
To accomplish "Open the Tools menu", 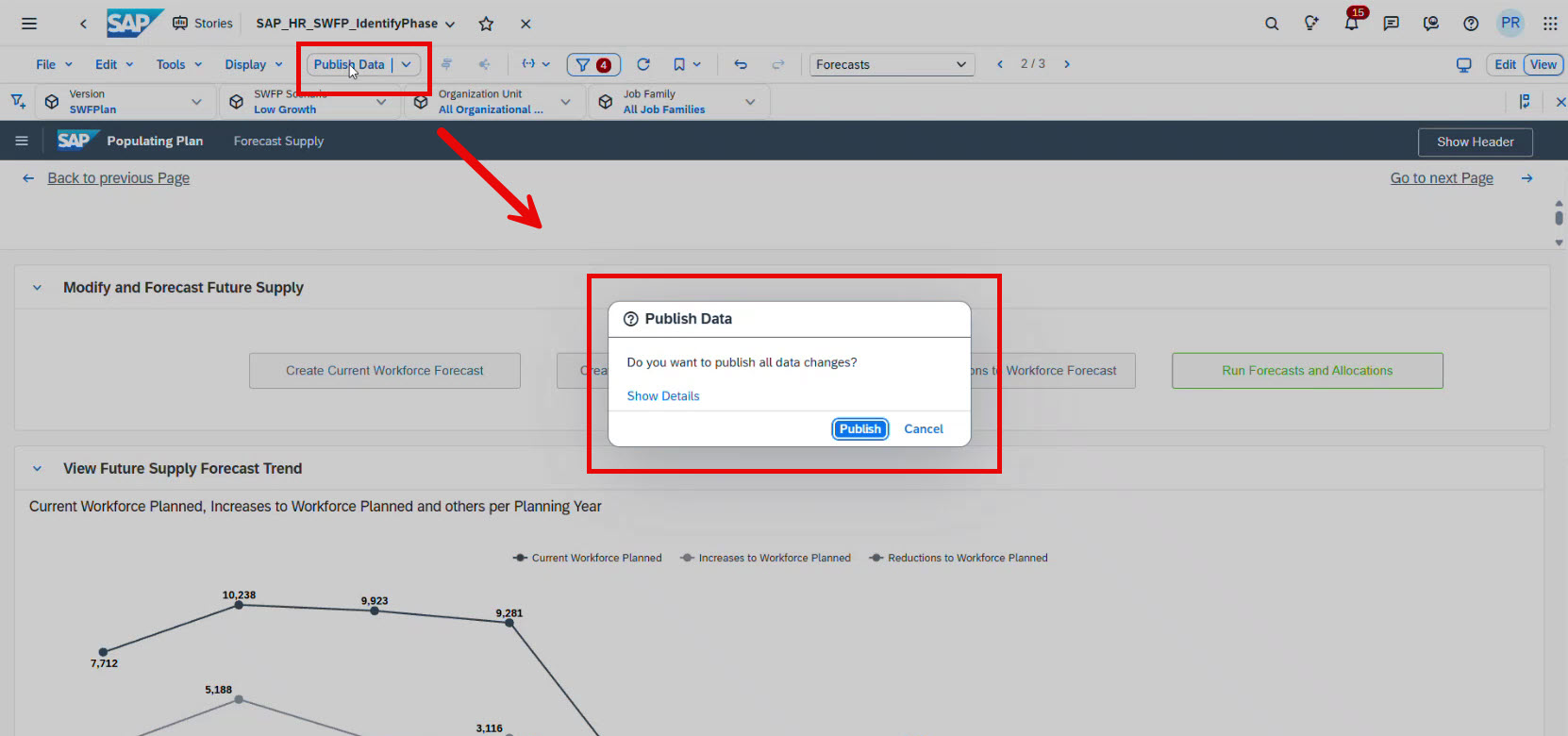I will click(x=178, y=64).
